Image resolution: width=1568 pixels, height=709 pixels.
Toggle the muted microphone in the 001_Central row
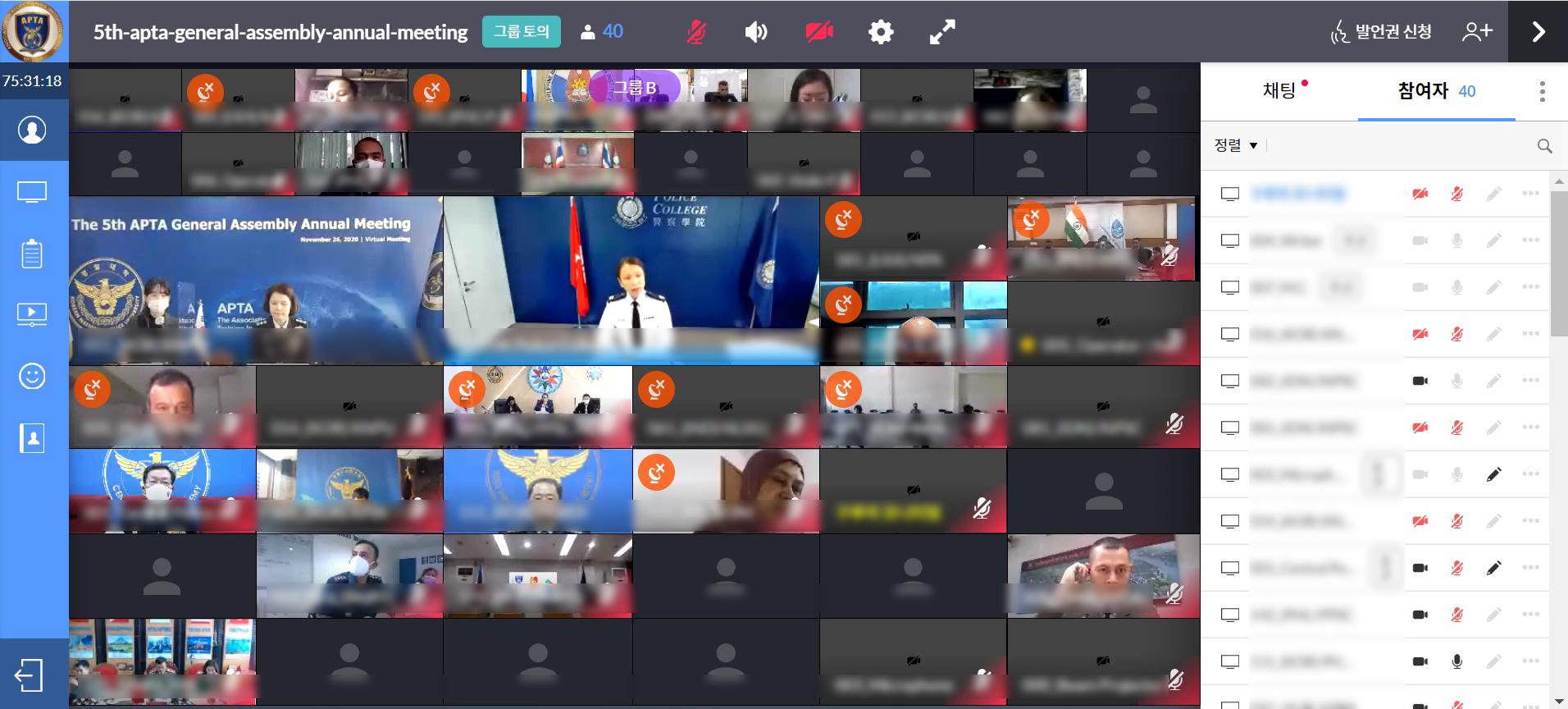pos(1457,568)
